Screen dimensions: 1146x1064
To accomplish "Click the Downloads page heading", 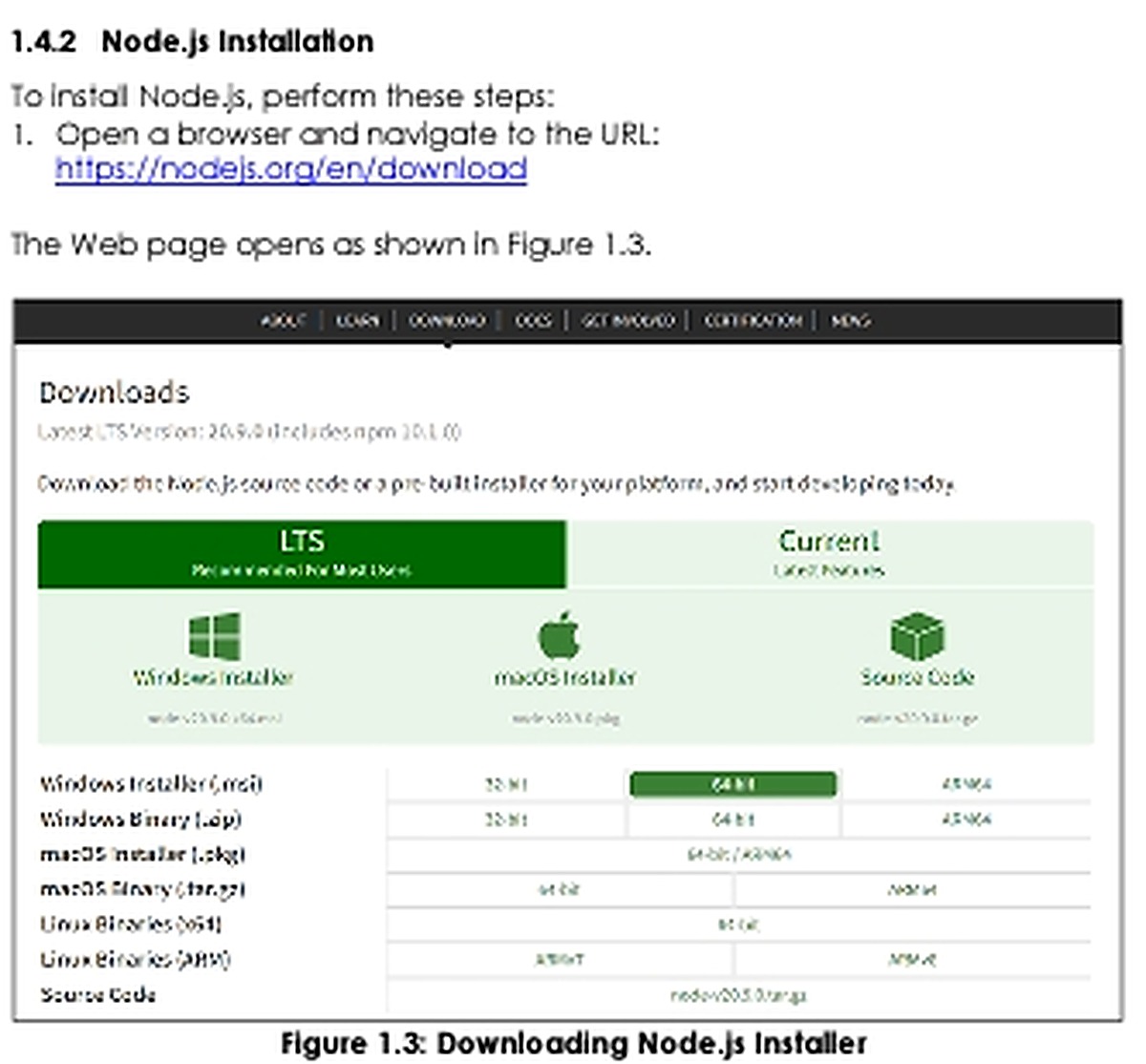I will (x=115, y=393).
